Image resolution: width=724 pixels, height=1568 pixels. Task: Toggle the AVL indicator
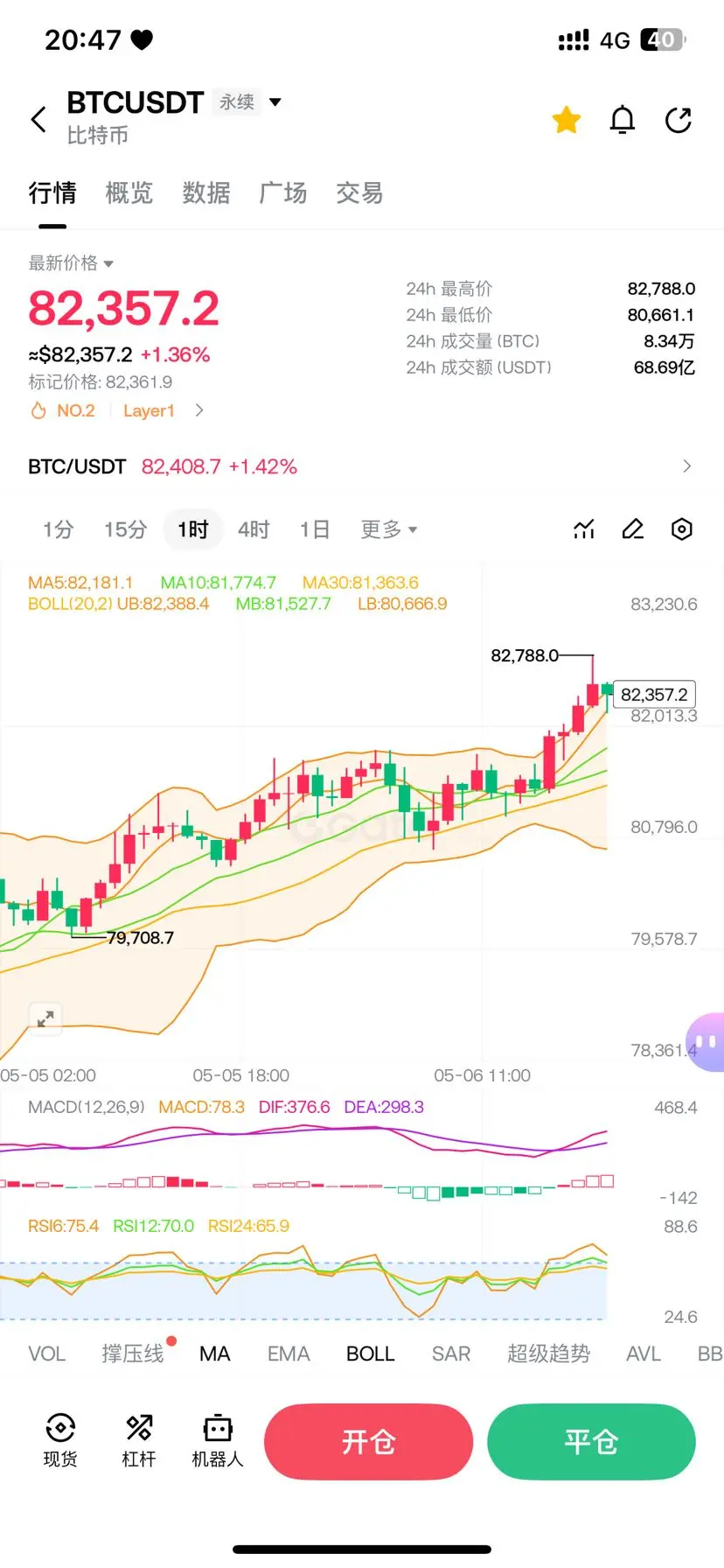coord(644,1354)
